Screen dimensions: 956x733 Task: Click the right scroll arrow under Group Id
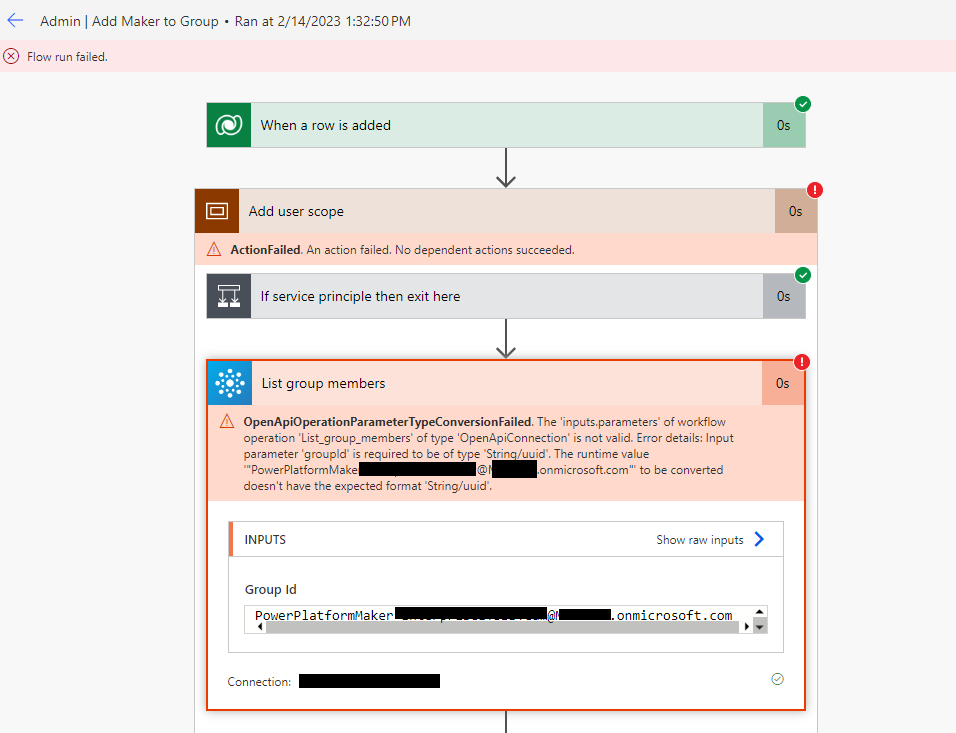pyautogui.click(x=745, y=627)
